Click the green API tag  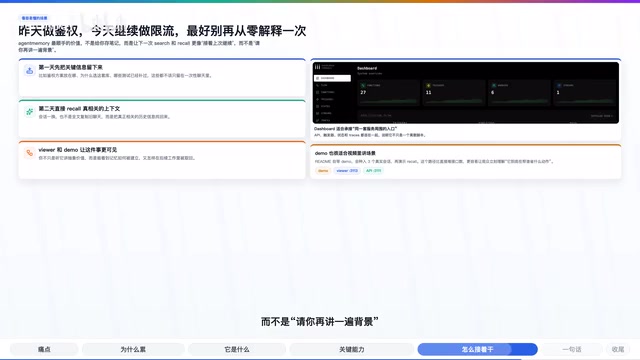[373, 171]
